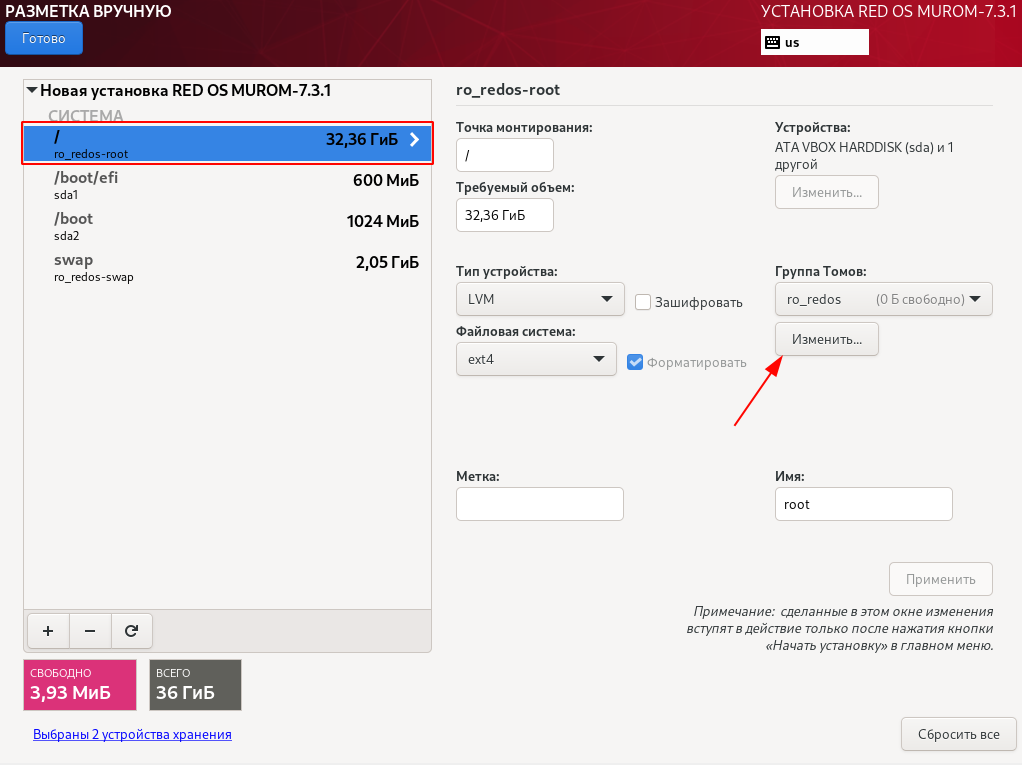Open the Группа Томов ro_redos dropdown
Screen dimensions: 1022x765
point(884,299)
